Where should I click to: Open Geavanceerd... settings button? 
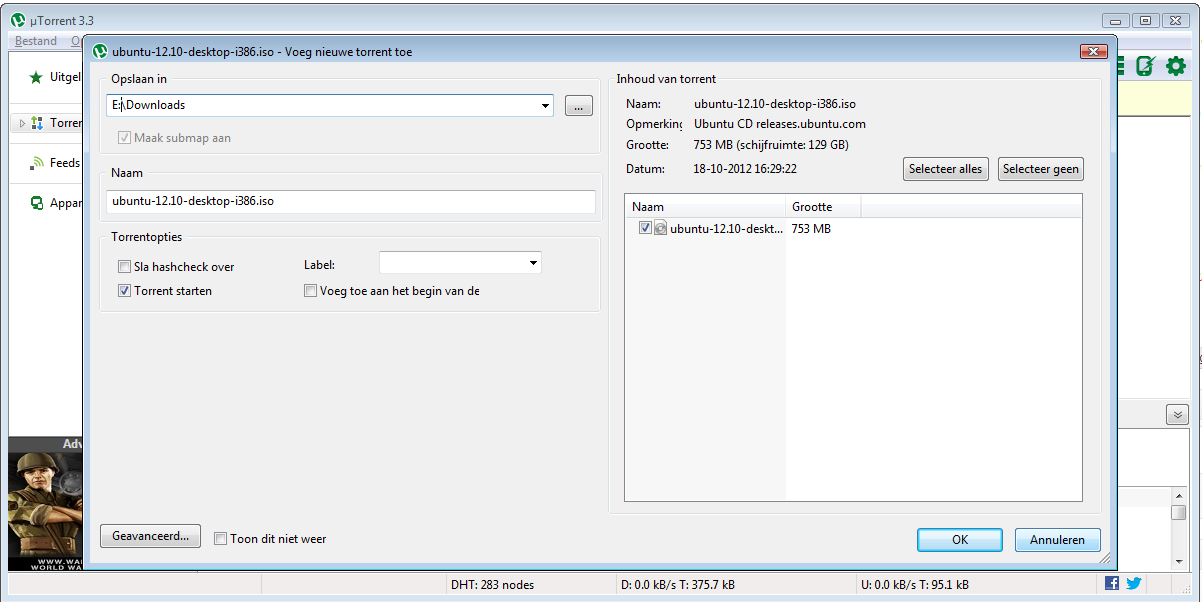(x=151, y=536)
